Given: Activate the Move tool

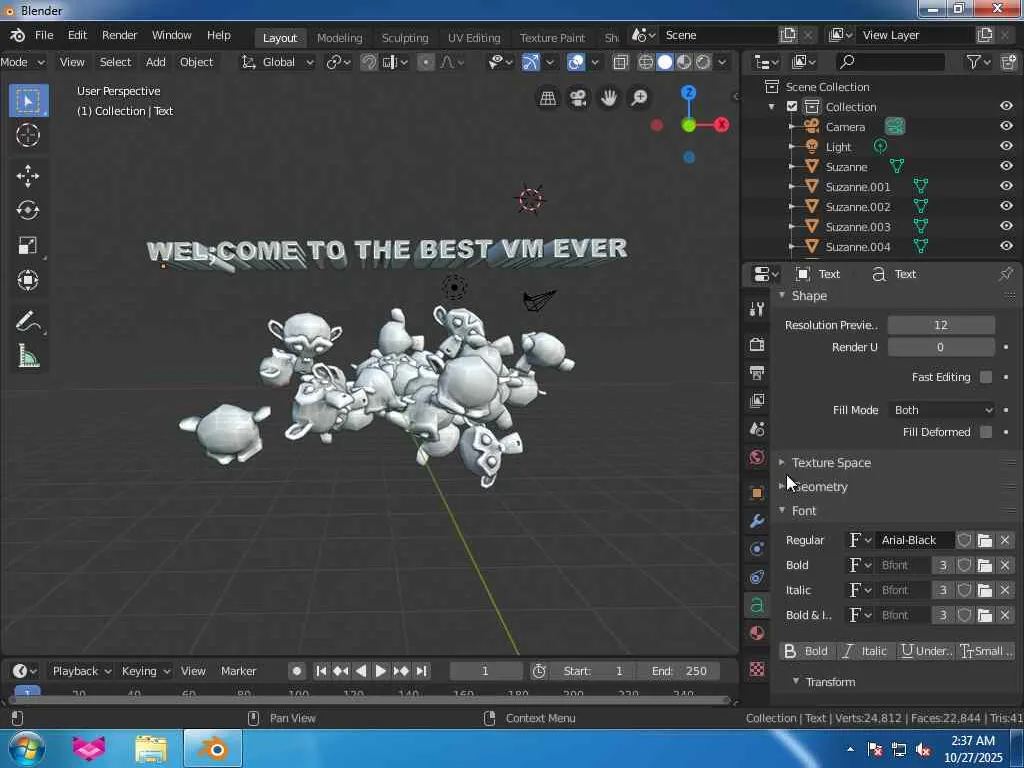Looking at the screenshot, I should [28, 176].
